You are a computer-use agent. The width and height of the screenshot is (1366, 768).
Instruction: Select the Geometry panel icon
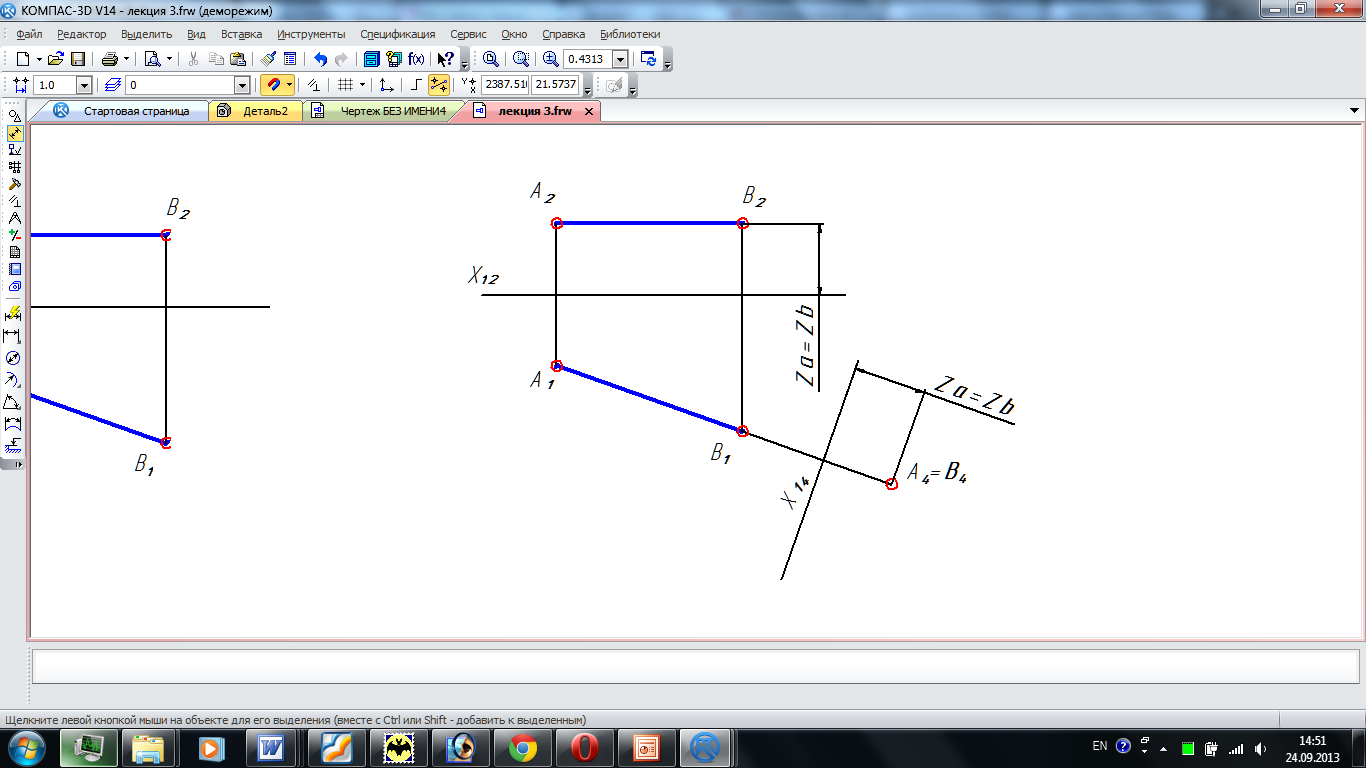coord(14,116)
